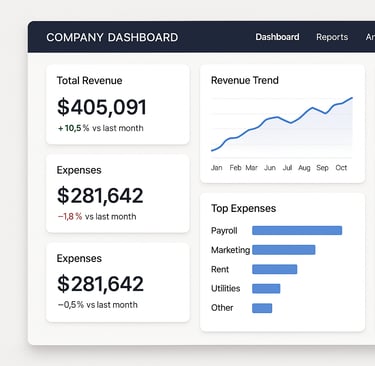Click the Utilities label
Screen dimensions: 375x366
[x=226, y=289]
